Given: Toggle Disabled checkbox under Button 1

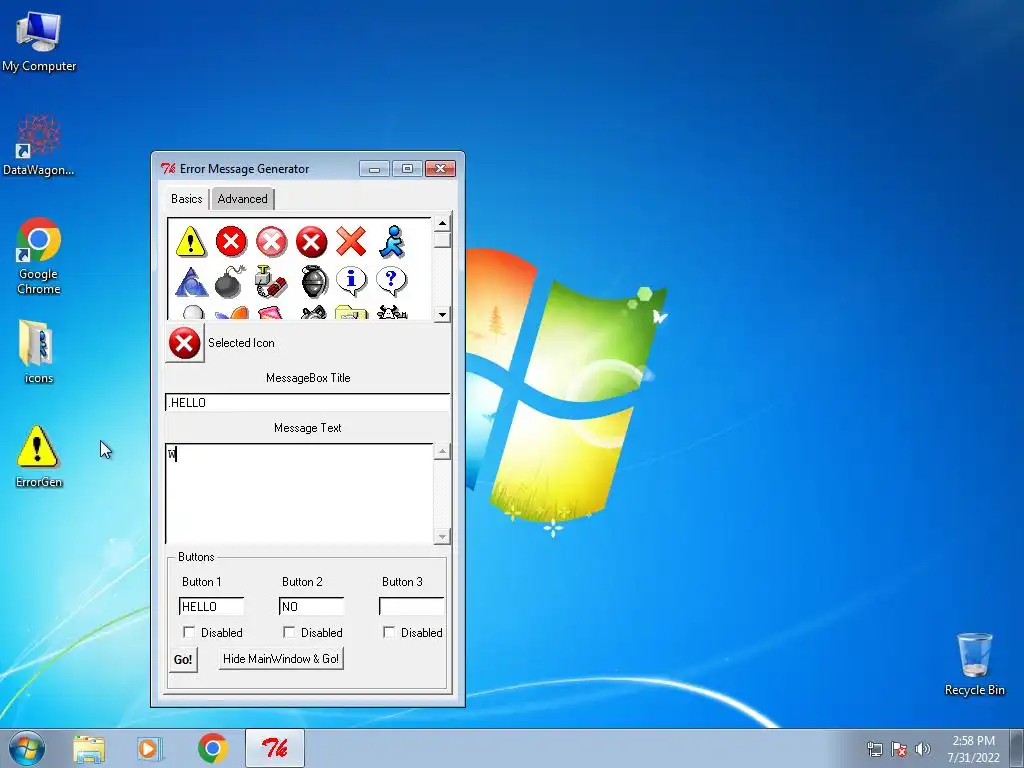Looking at the screenshot, I should (189, 632).
